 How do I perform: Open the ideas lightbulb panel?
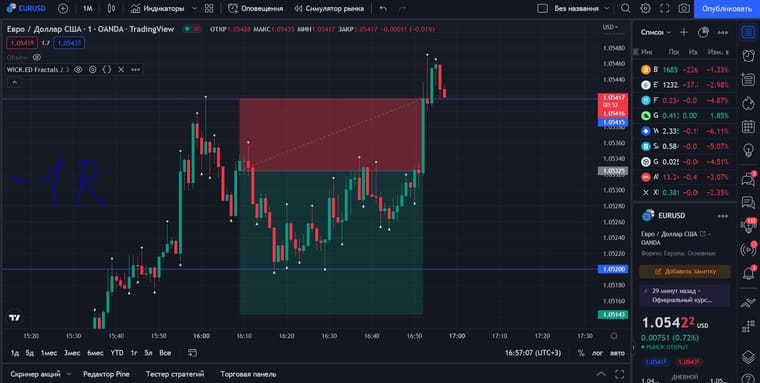click(748, 150)
